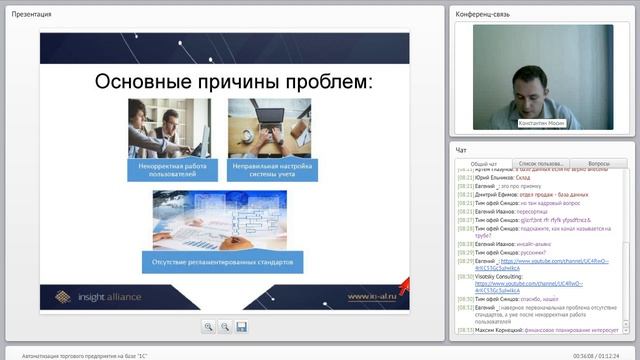Click the Юрий Ельников: Склад chat message
The image size is (640, 360).
(494, 178)
